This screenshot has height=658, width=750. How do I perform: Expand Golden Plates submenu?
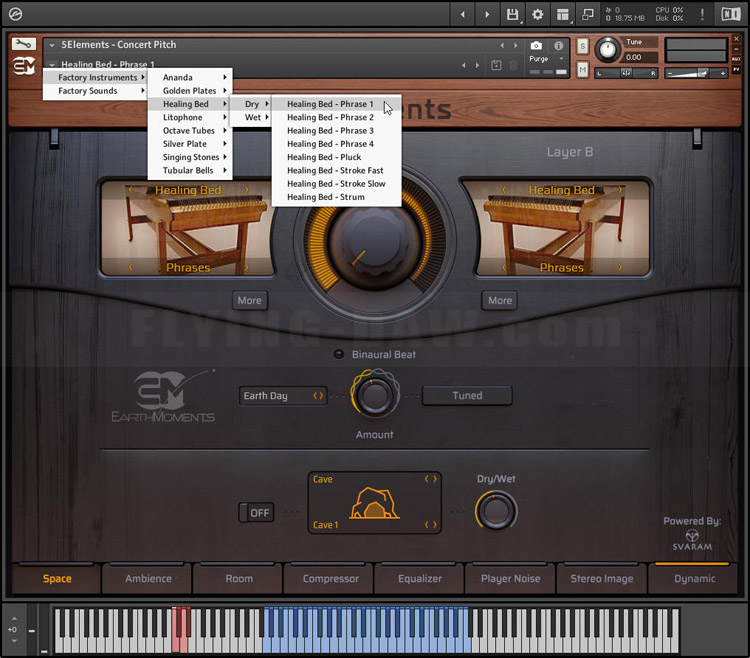pos(190,91)
